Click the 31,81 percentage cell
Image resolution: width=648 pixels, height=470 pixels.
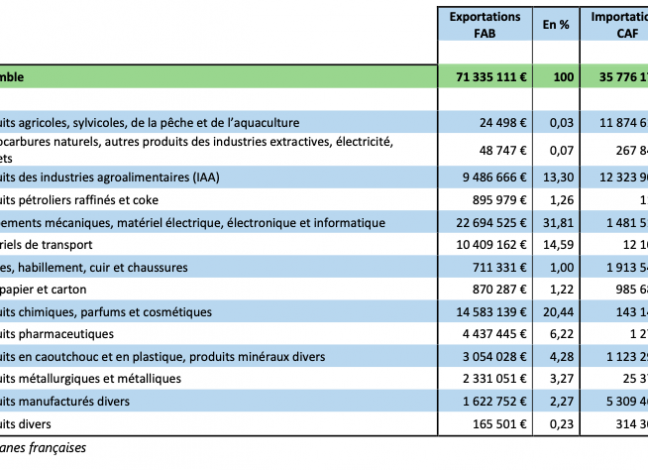point(558,223)
